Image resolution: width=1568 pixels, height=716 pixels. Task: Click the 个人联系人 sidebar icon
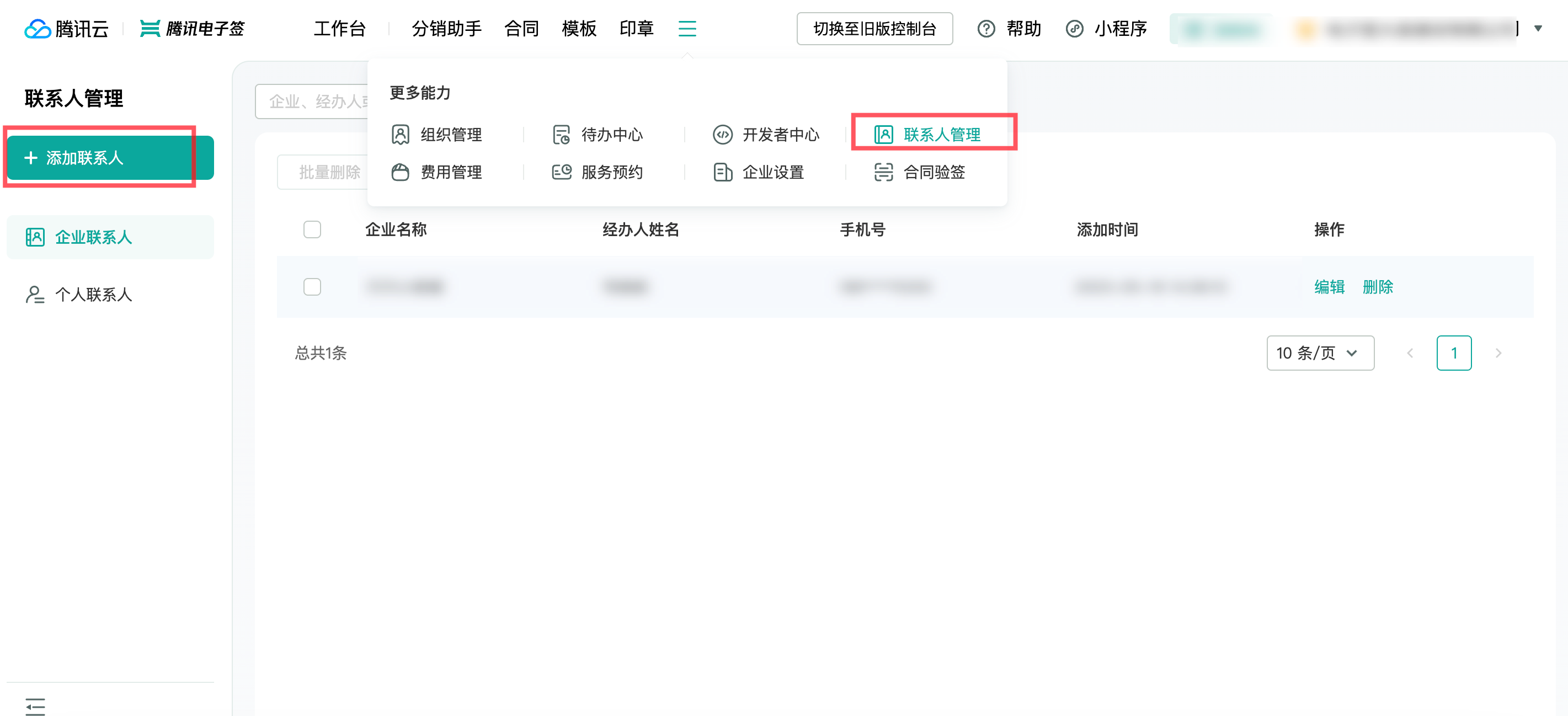(x=35, y=295)
